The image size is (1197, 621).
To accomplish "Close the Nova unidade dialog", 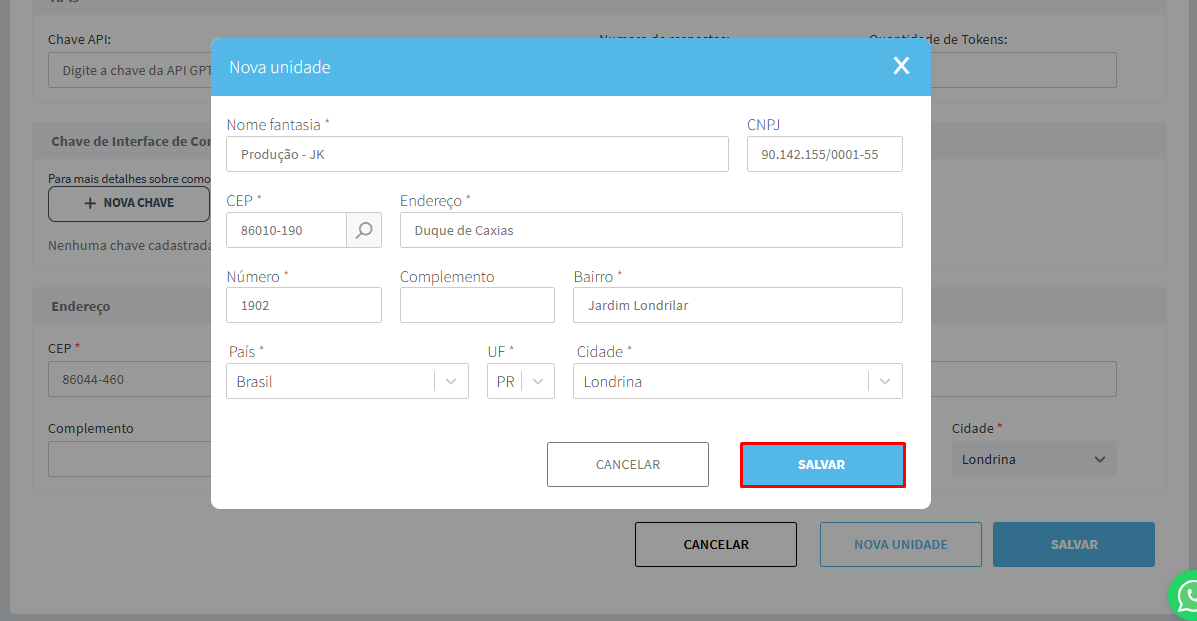I will click(901, 66).
